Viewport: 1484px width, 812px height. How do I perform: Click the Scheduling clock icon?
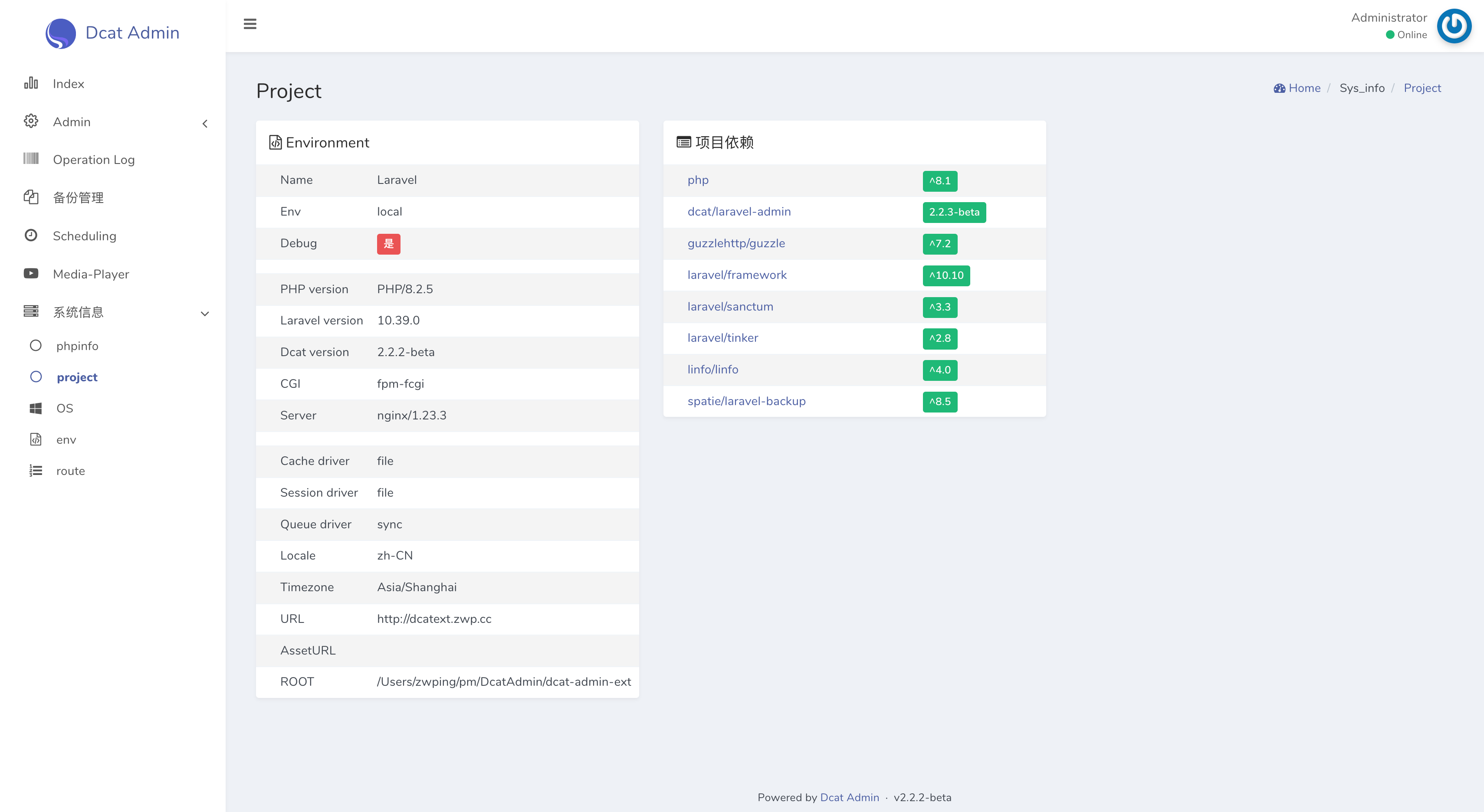[31, 236]
